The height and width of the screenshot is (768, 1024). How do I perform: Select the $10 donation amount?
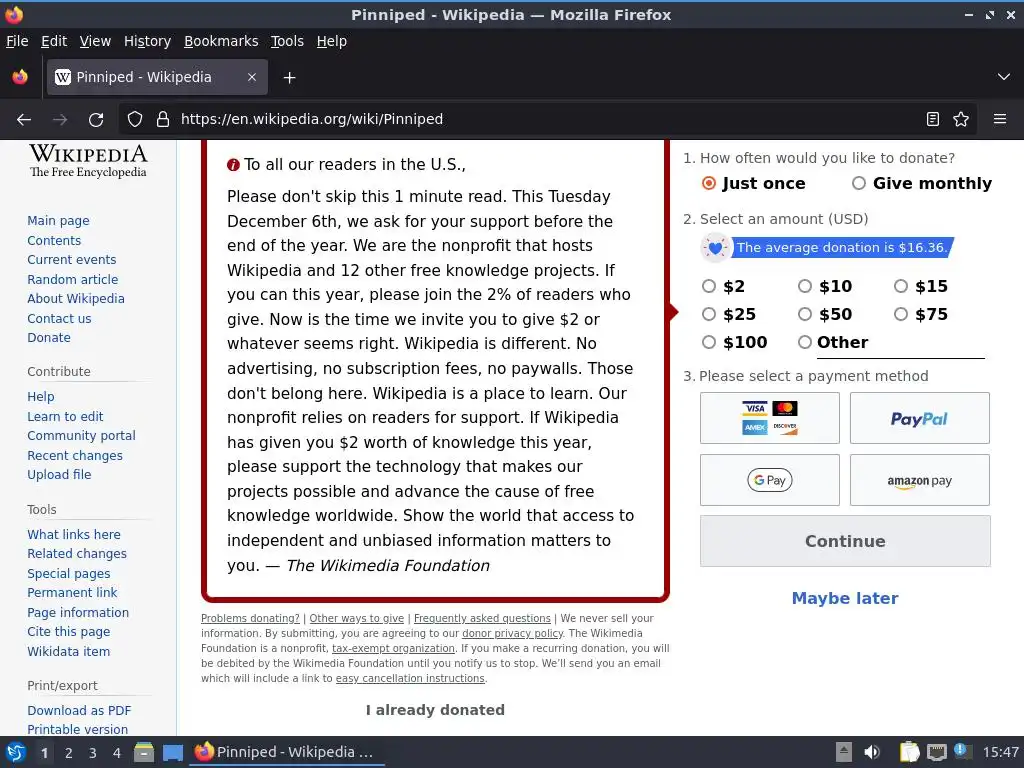click(x=805, y=286)
